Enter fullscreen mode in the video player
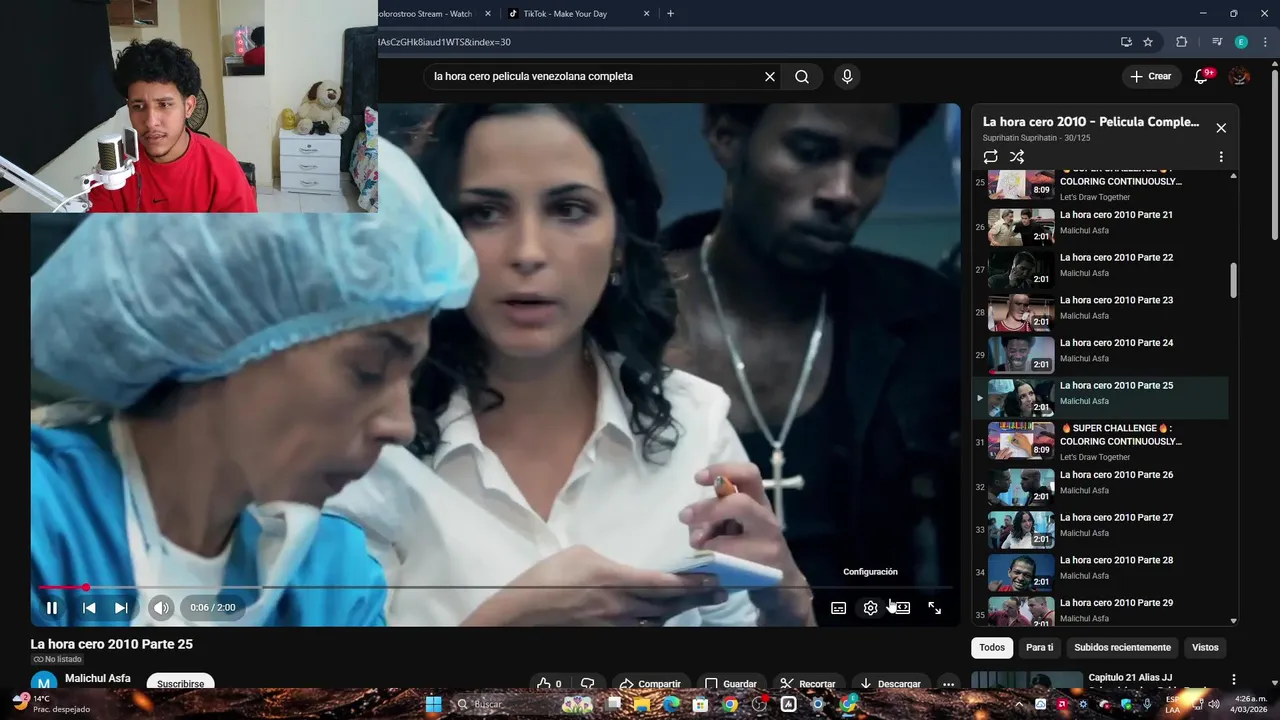Viewport: 1280px width, 720px height. pos(935,608)
